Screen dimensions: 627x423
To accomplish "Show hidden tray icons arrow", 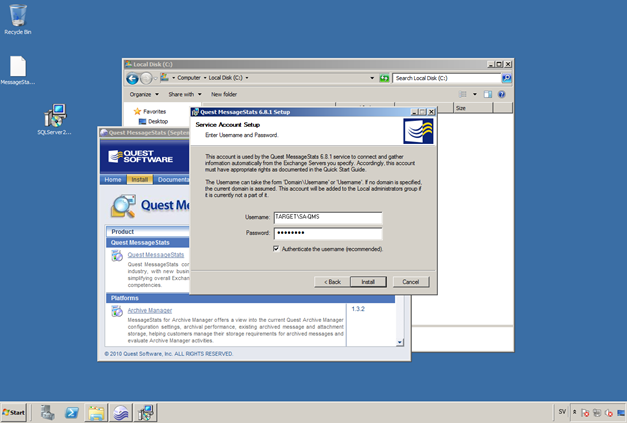I will pos(574,412).
